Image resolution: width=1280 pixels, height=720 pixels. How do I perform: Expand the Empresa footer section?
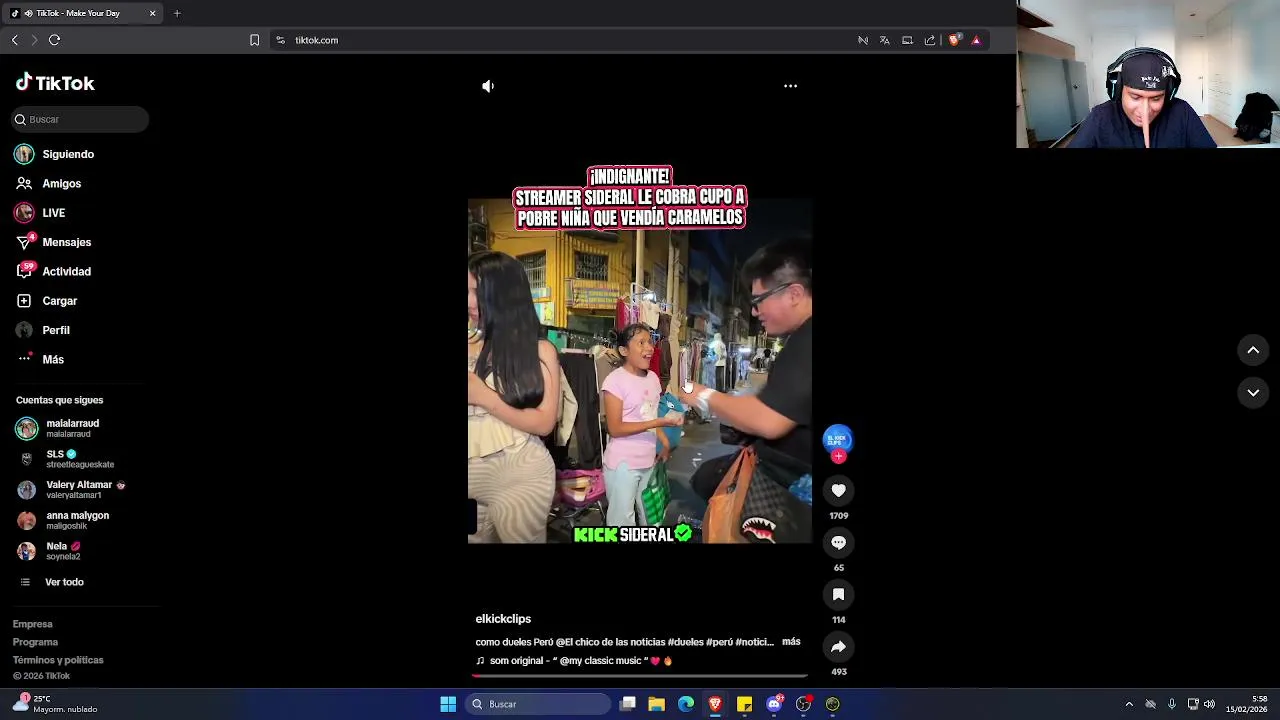point(32,624)
